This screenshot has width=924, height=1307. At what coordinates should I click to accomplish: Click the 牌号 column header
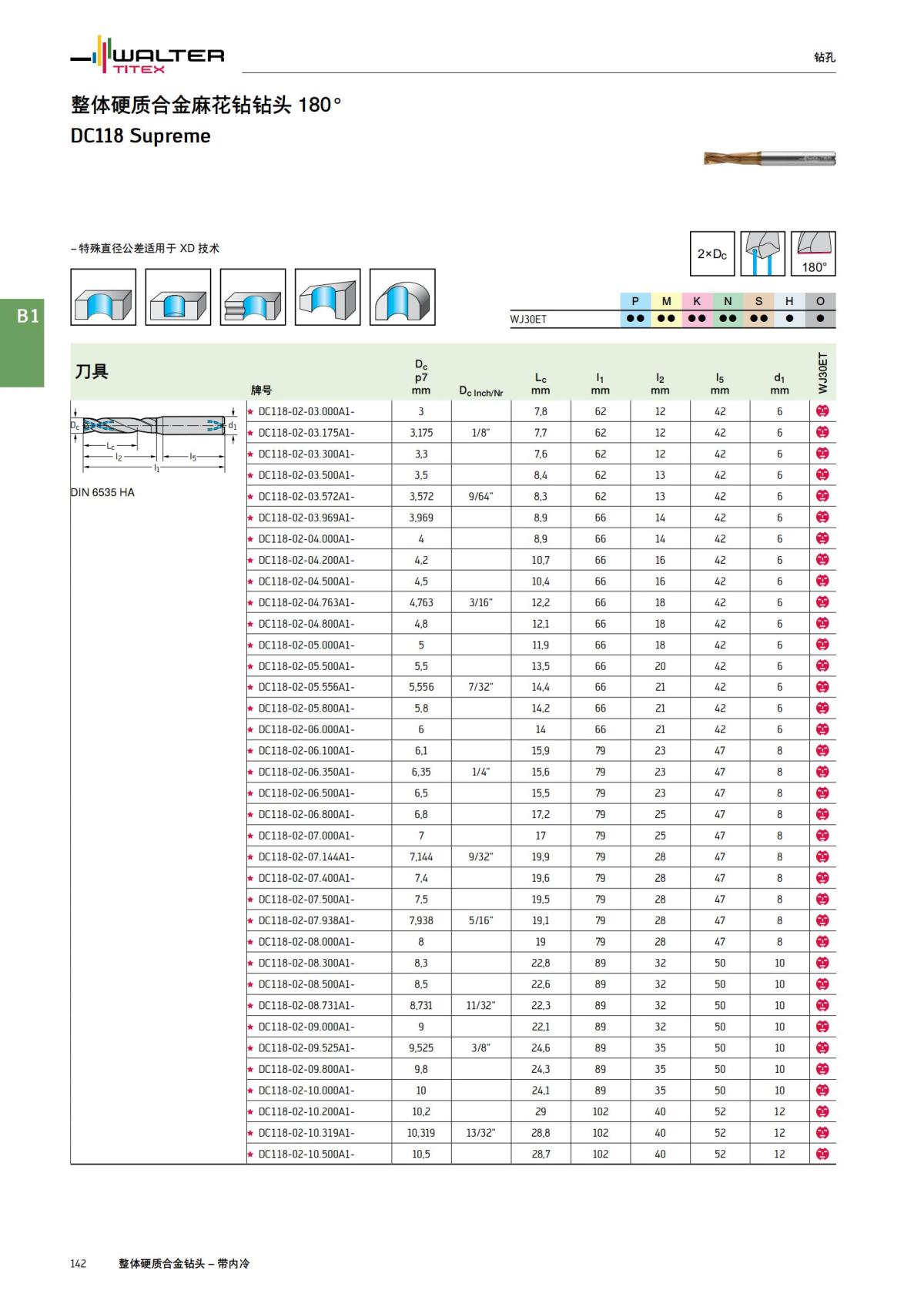tap(261, 390)
